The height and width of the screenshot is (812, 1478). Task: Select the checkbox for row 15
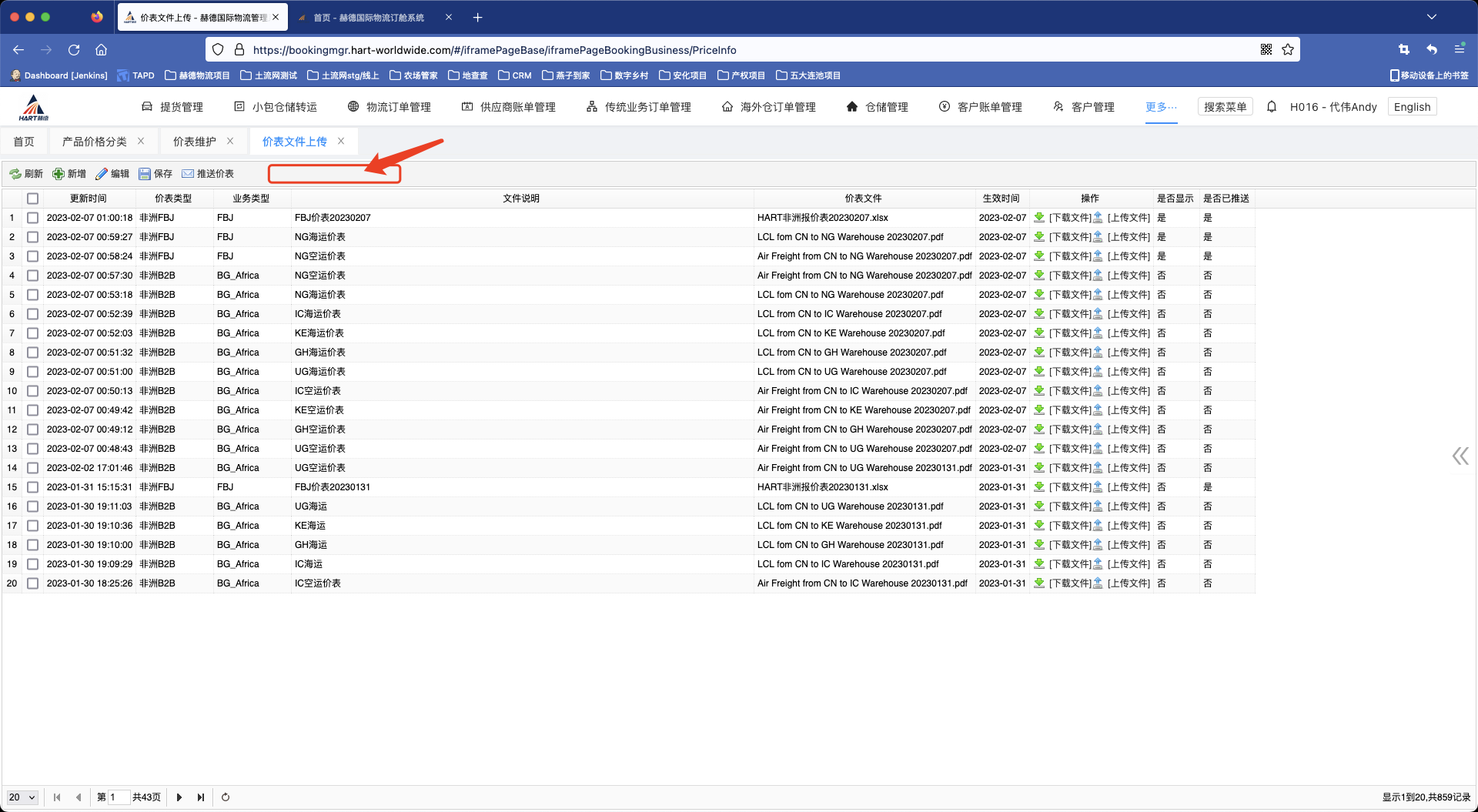point(32,487)
